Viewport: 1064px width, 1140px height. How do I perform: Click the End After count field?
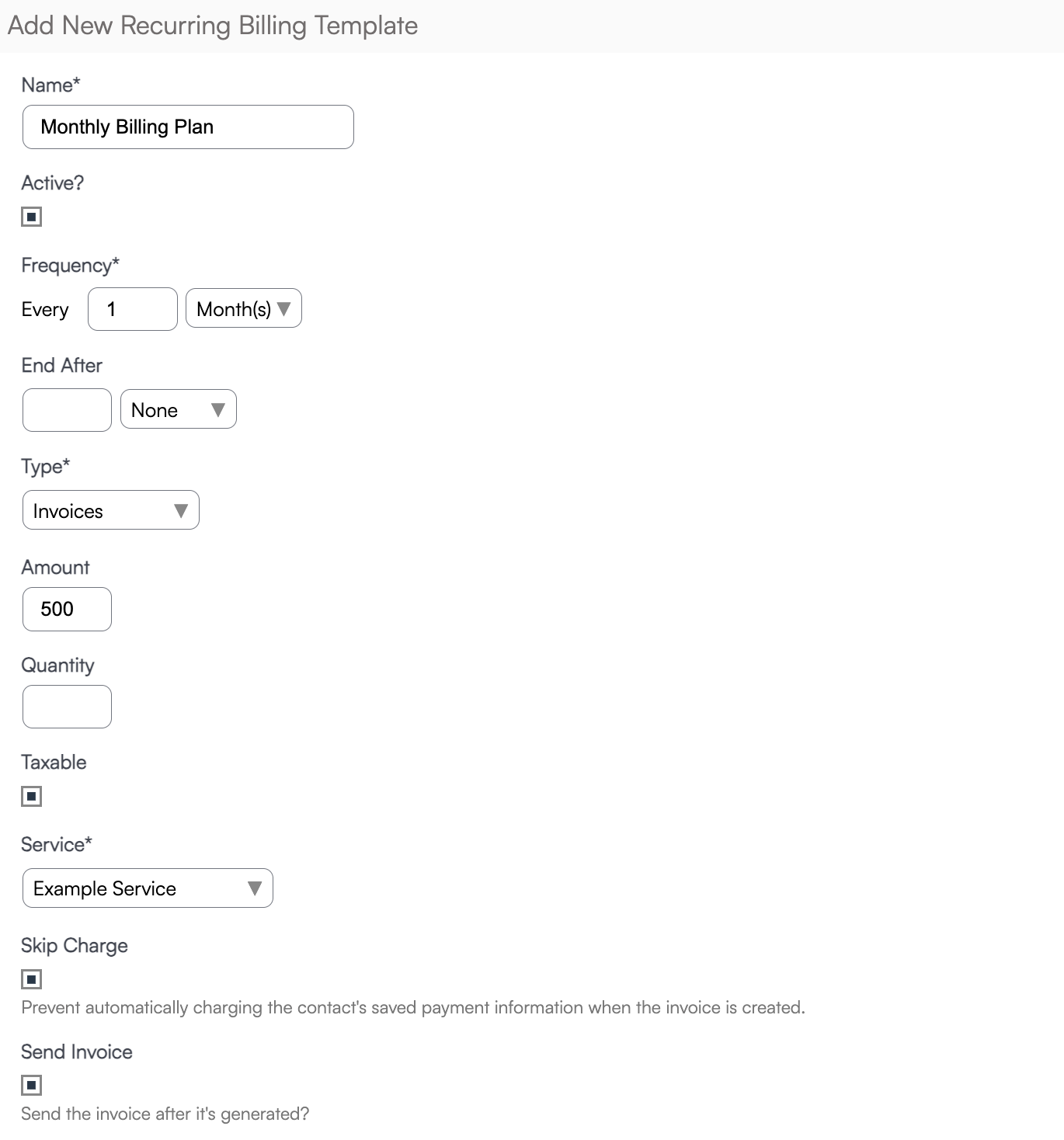coord(67,410)
